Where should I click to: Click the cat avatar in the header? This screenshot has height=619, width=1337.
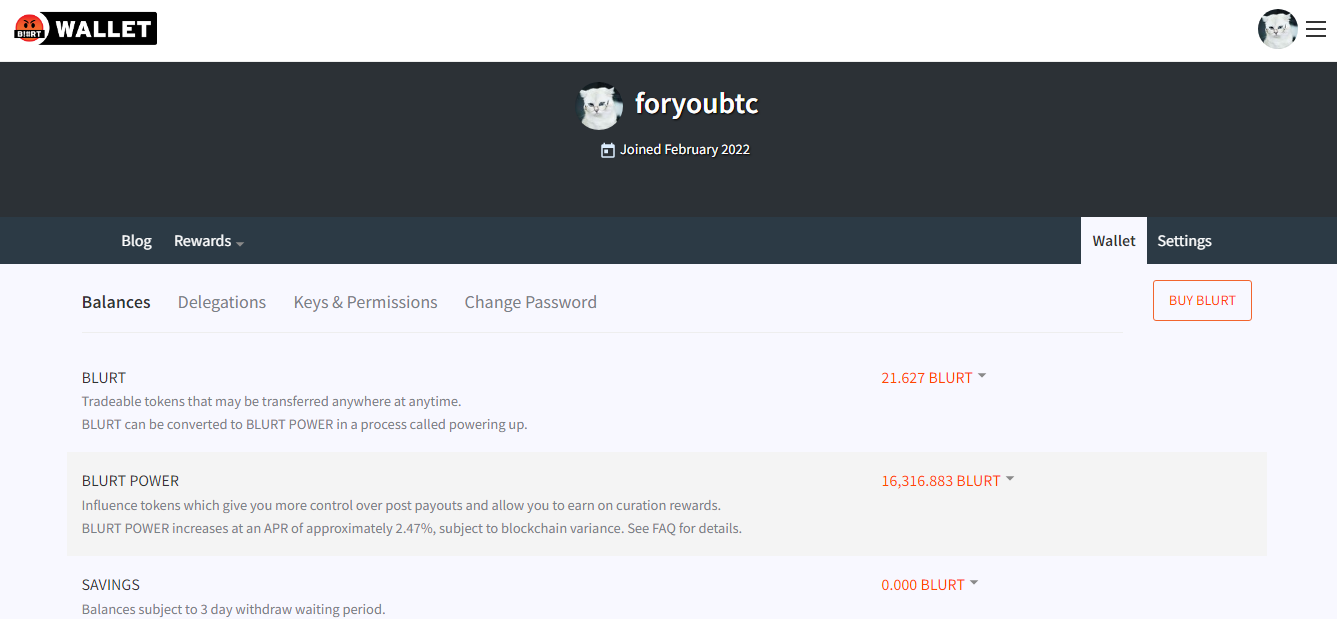(1277, 29)
